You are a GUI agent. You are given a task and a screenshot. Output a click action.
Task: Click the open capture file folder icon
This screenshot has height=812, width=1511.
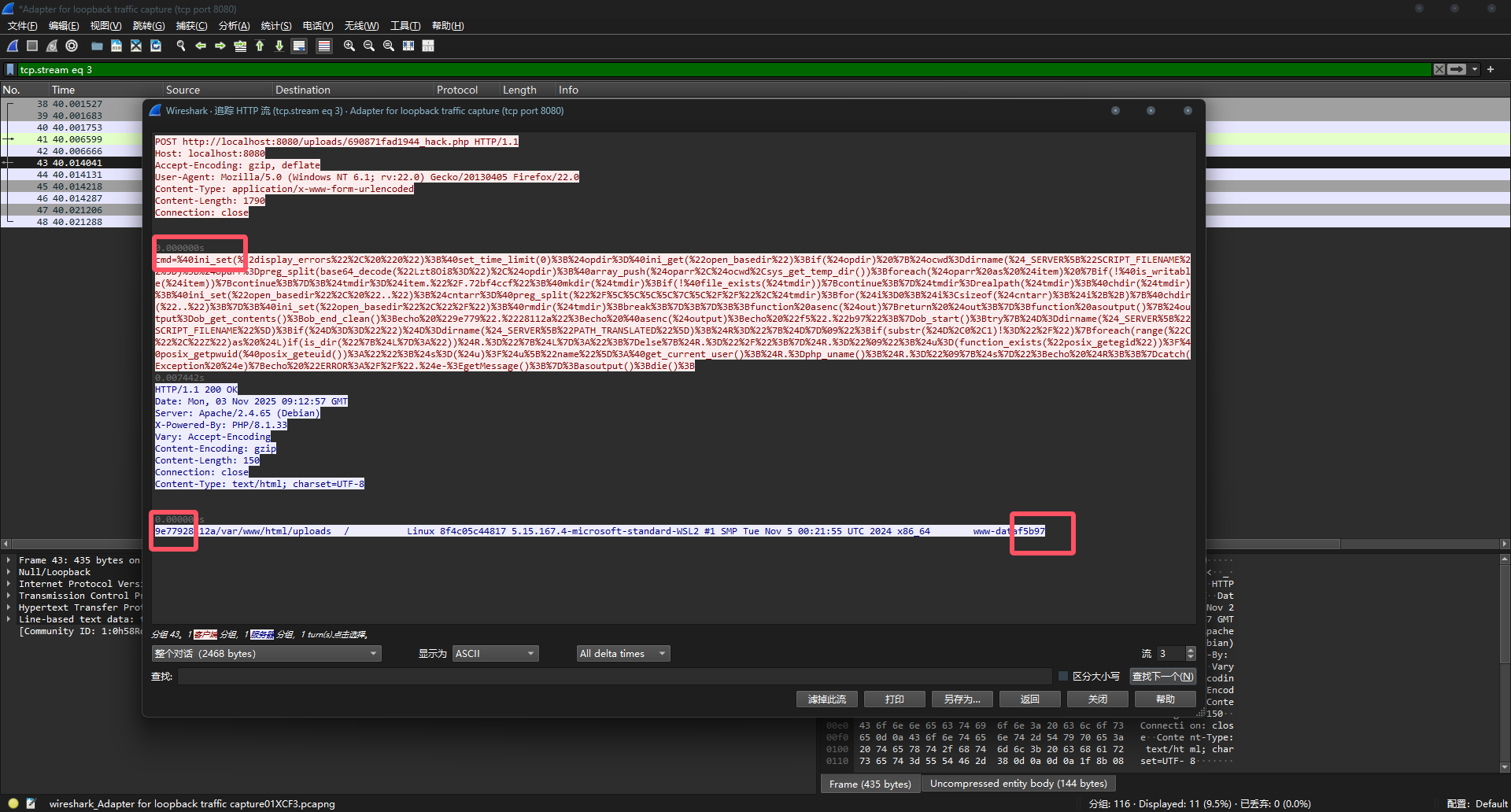point(97,46)
